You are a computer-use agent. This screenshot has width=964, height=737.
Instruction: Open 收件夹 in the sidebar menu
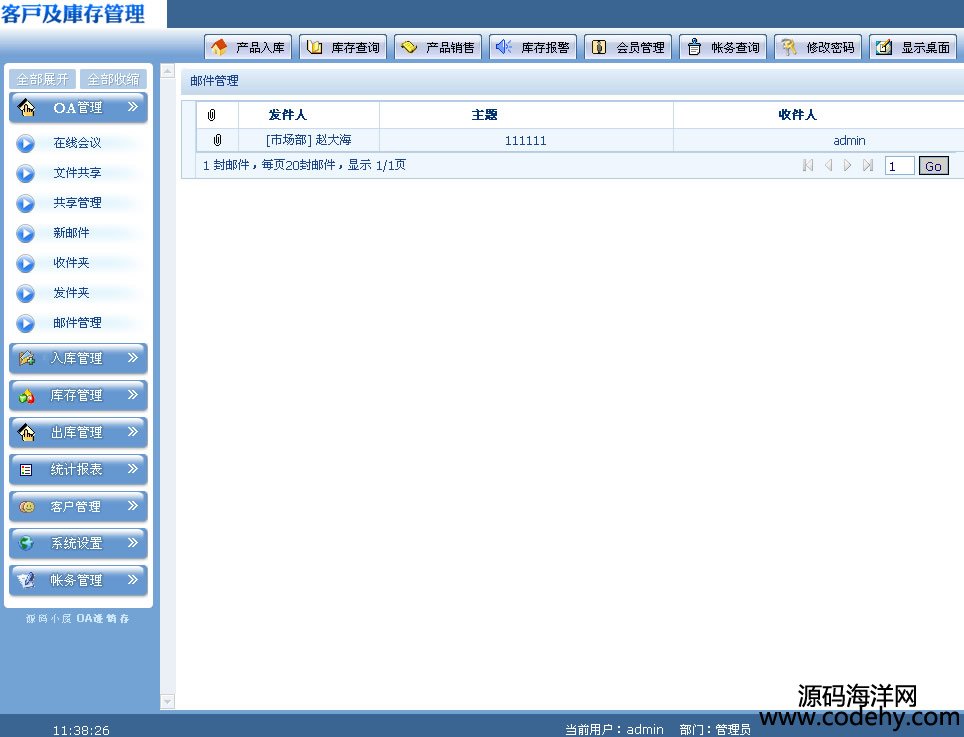(71, 263)
